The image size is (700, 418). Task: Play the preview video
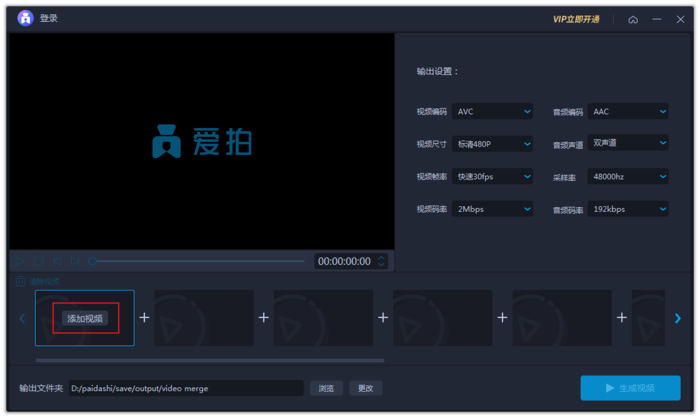pyautogui.click(x=20, y=261)
